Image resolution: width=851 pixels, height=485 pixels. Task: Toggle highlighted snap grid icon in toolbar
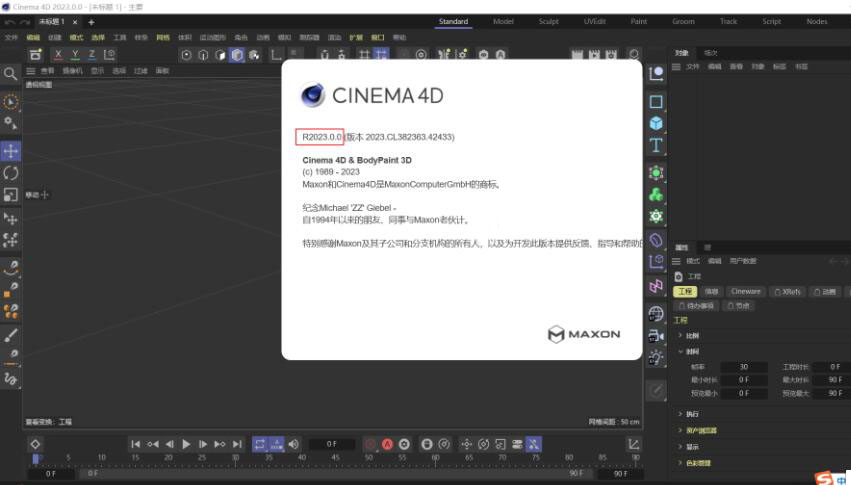point(381,55)
